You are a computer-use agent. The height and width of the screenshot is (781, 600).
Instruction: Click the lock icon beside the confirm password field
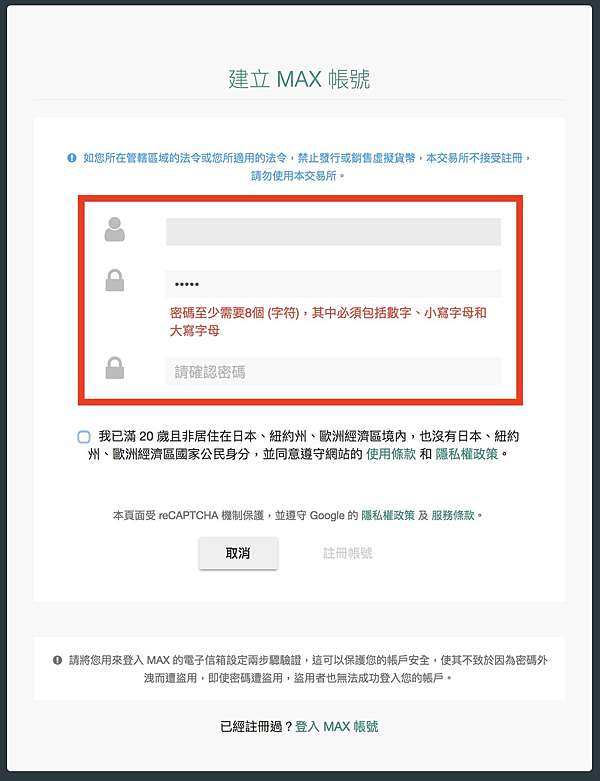[x=115, y=368]
